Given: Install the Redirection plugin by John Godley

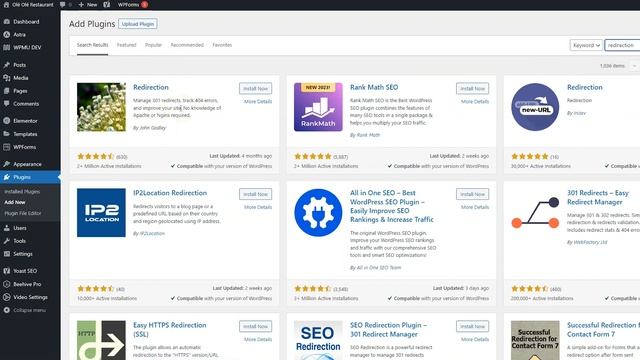Looking at the screenshot, I should 256,89.
